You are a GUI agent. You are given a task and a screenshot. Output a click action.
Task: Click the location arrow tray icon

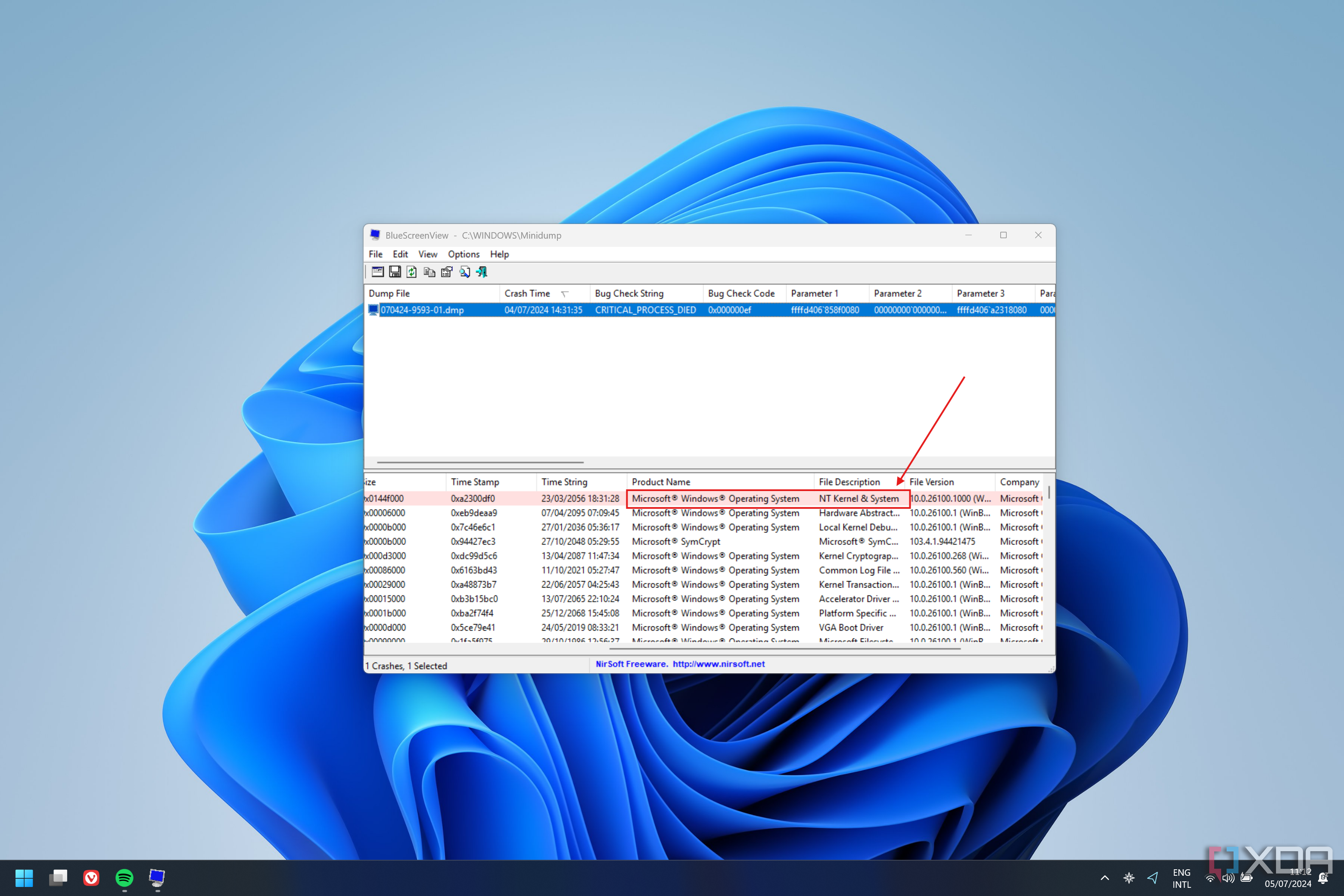click(x=1153, y=877)
